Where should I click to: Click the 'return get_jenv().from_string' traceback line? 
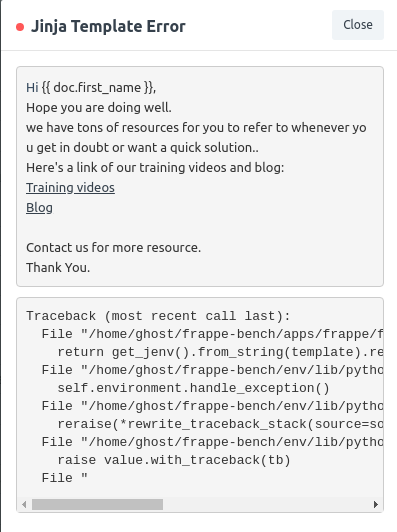click(x=220, y=352)
